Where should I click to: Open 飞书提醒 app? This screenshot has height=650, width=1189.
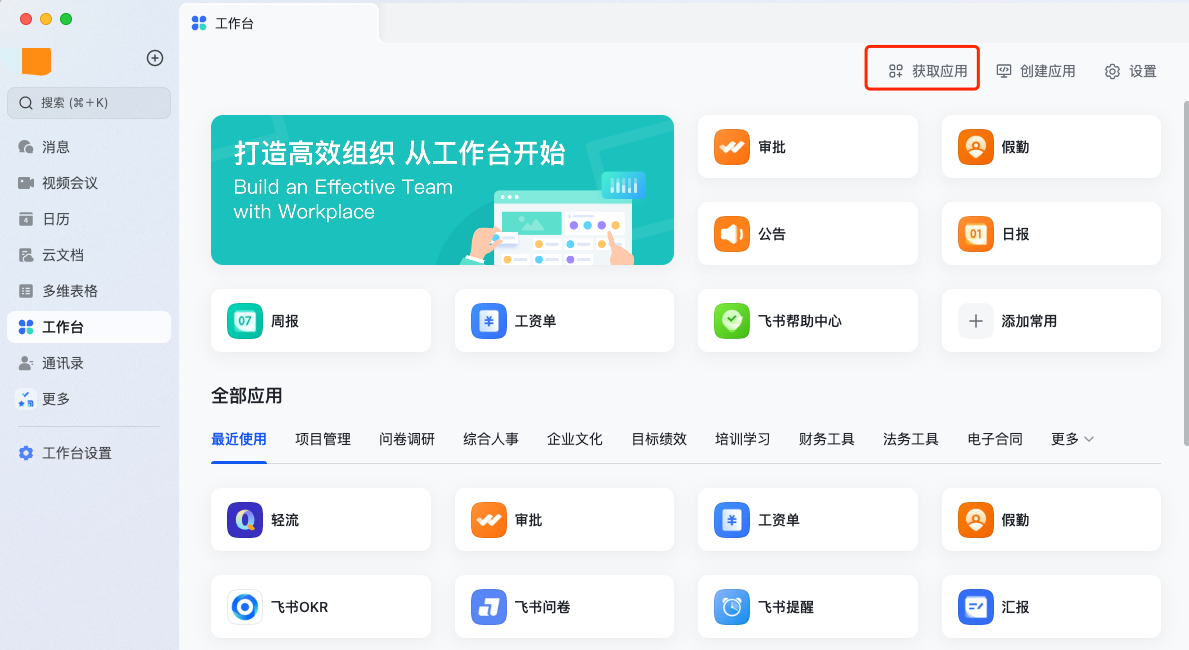(808, 607)
